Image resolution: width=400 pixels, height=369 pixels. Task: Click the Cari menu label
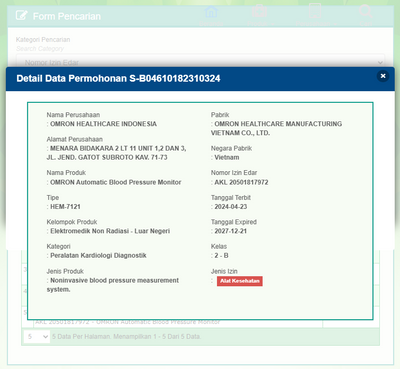tap(366, 24)
